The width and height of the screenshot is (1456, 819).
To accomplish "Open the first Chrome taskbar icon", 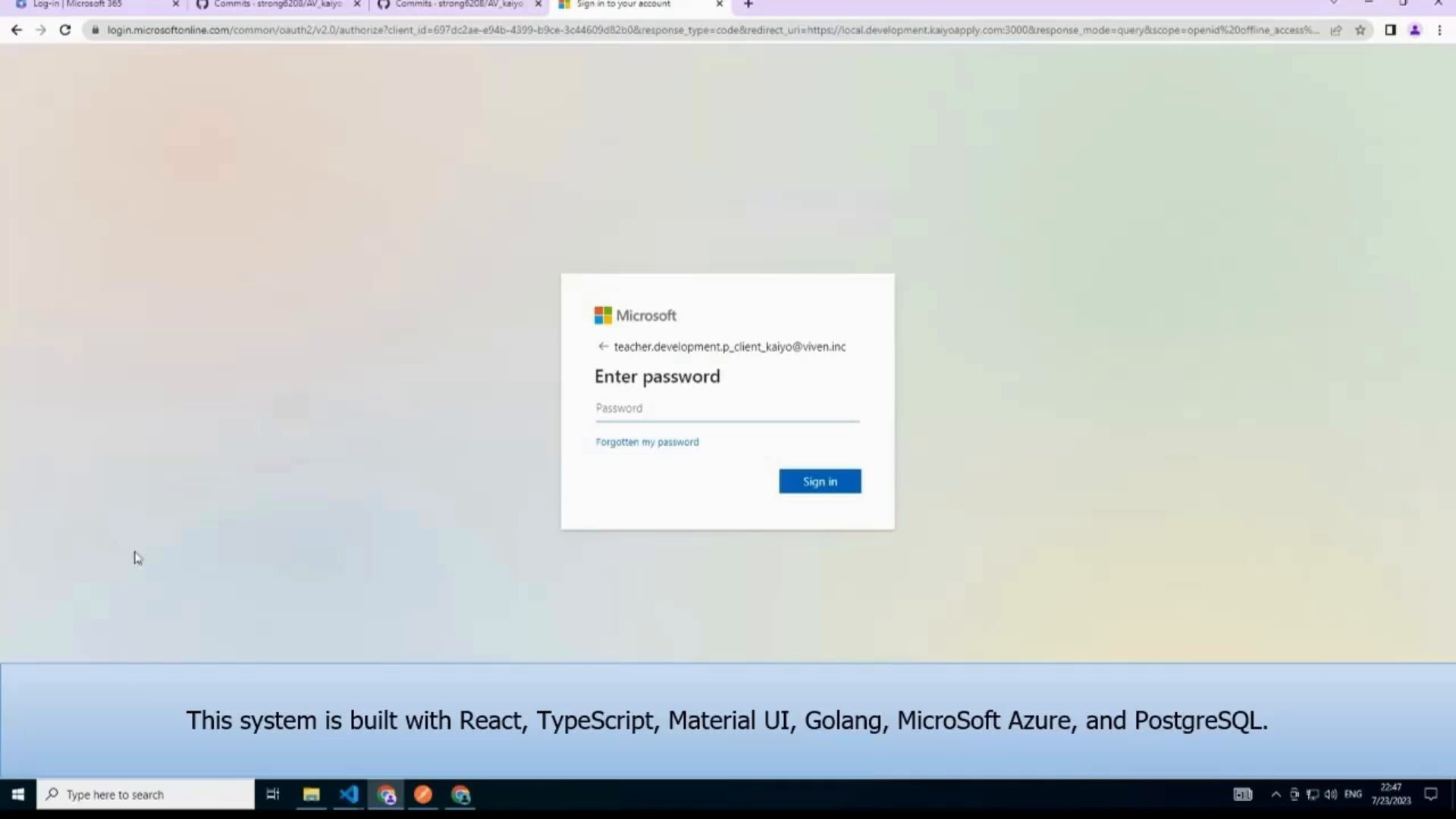I will 387,795.
